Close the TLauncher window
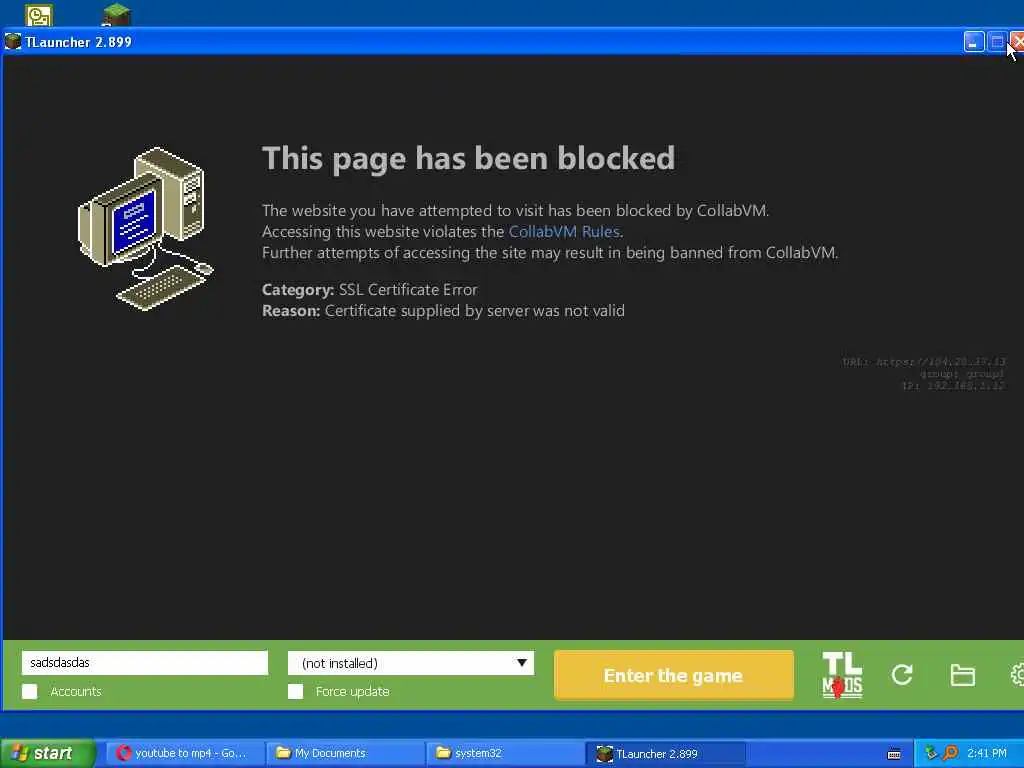Viewport: 1024px width, 768px height. pos(1017,42)
